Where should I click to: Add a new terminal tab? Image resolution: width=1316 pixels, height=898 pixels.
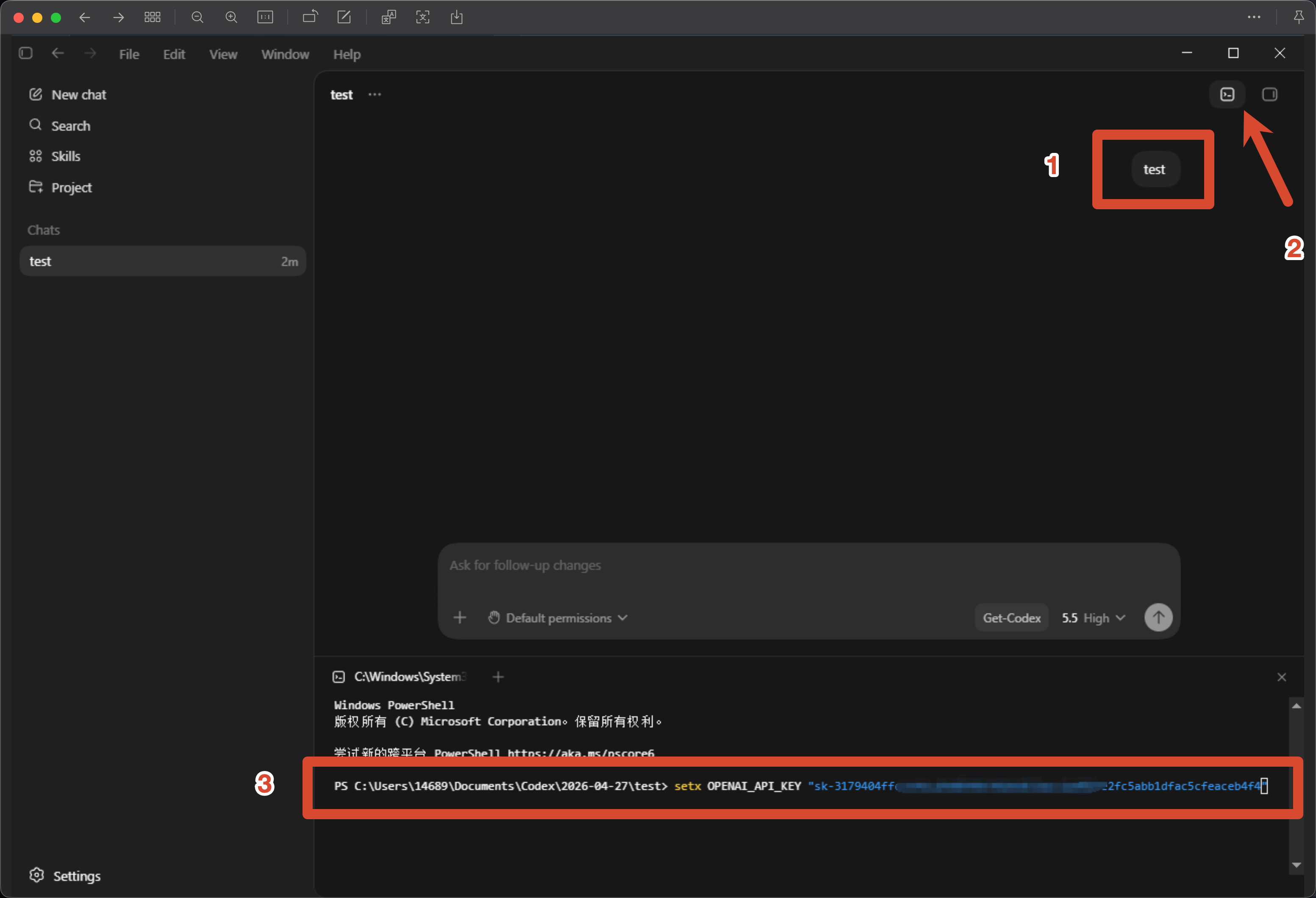(498, 677)
